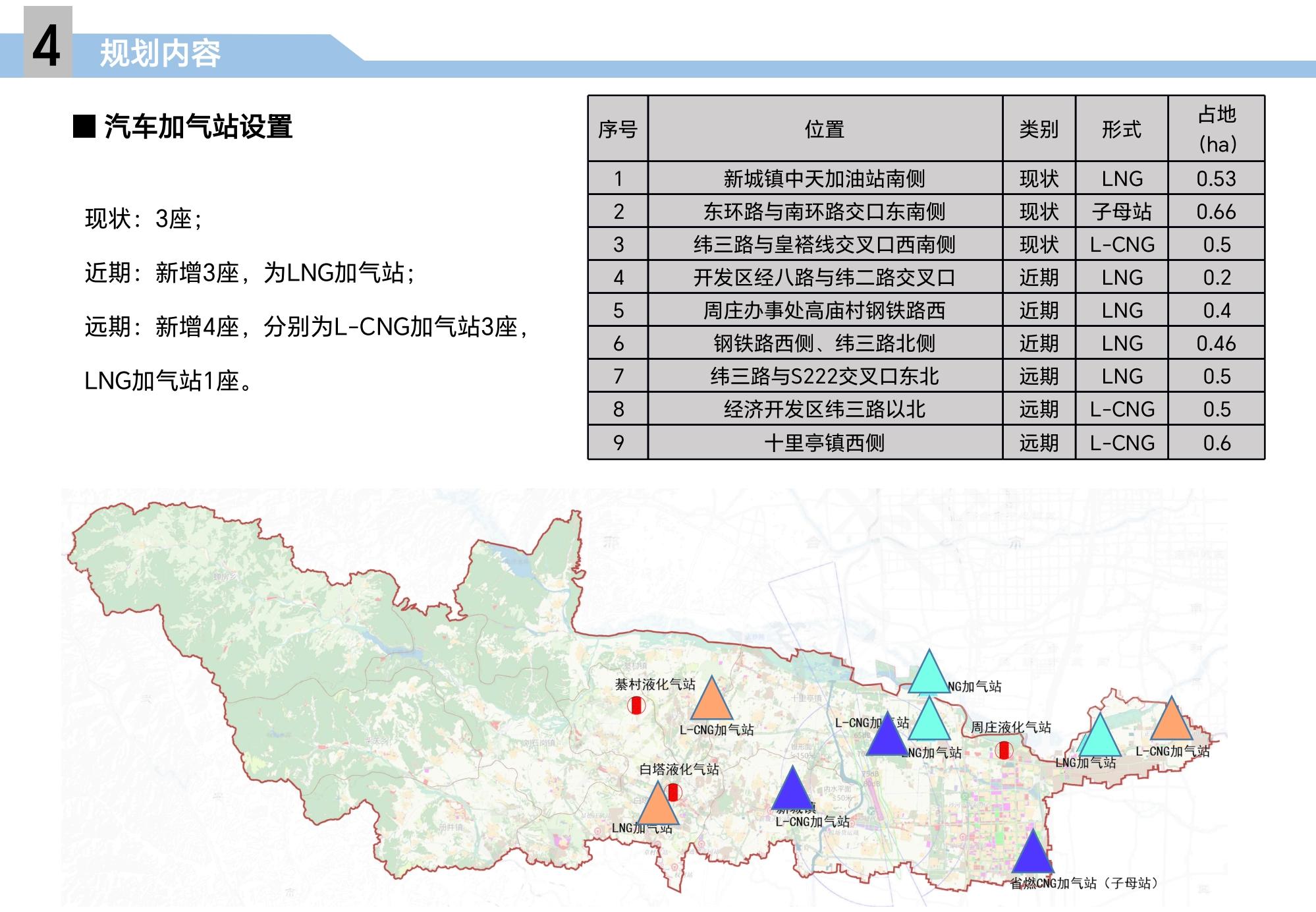This screenshot has width=1316, height=912.
Task: Click the cell 东环路与南环路交口东南侧
Action: (x=825, y=212)
